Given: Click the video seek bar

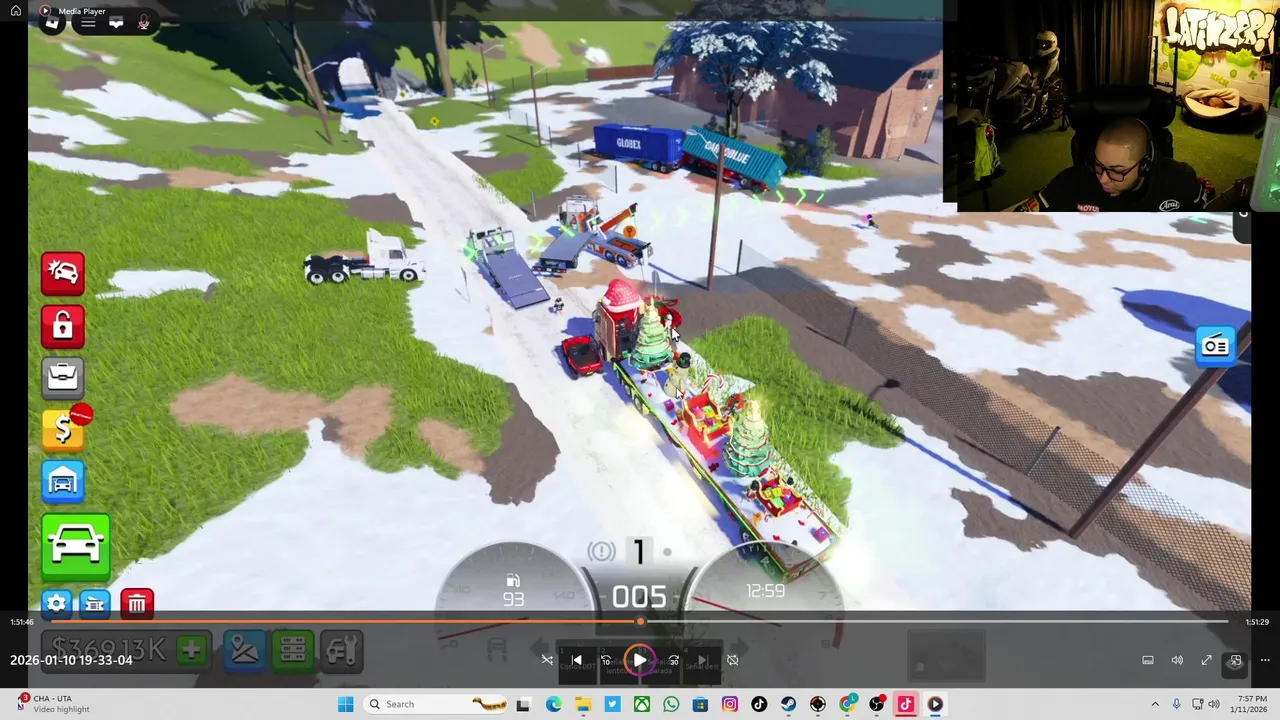Looking at the screenshot, I should click(640, 622).
